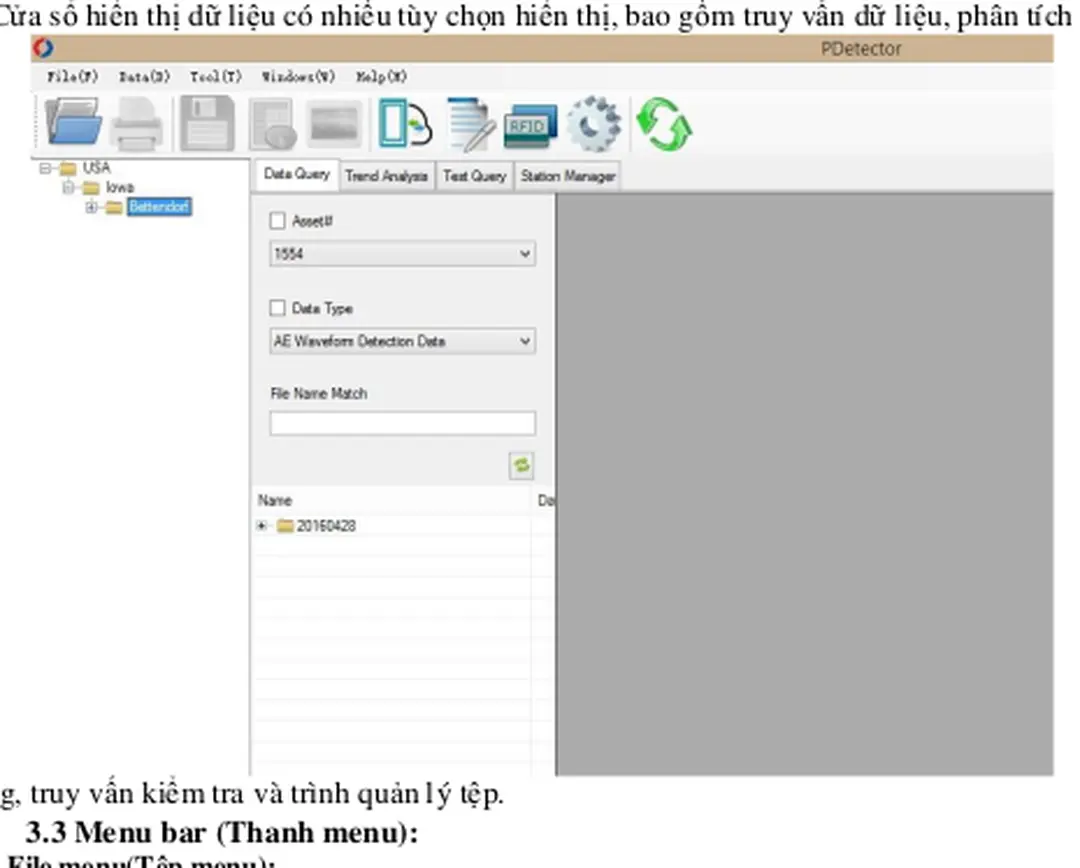Click the File Name Match text field
This screenshot has height=868, width=1080.
click(402, 423)
